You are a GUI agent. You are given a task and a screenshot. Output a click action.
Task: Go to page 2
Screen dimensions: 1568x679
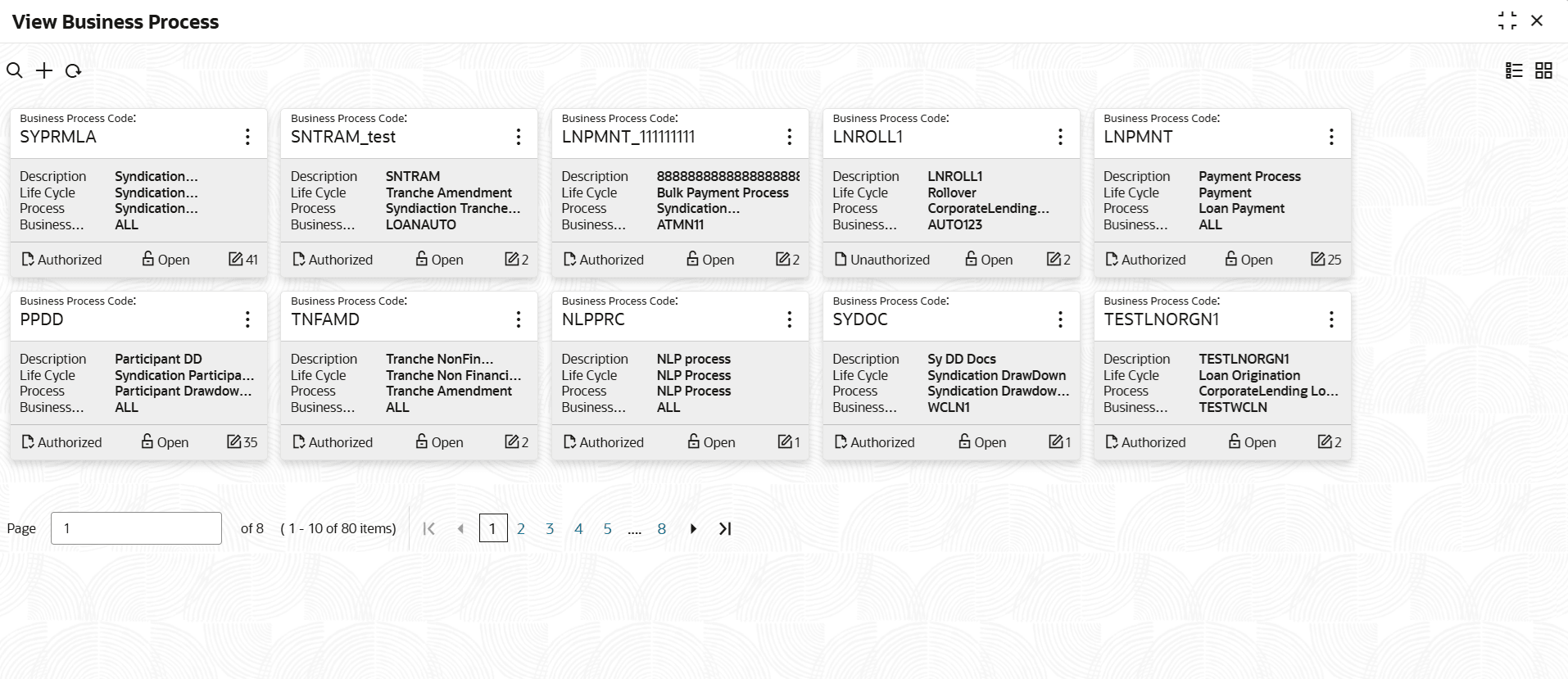point(521,529)
